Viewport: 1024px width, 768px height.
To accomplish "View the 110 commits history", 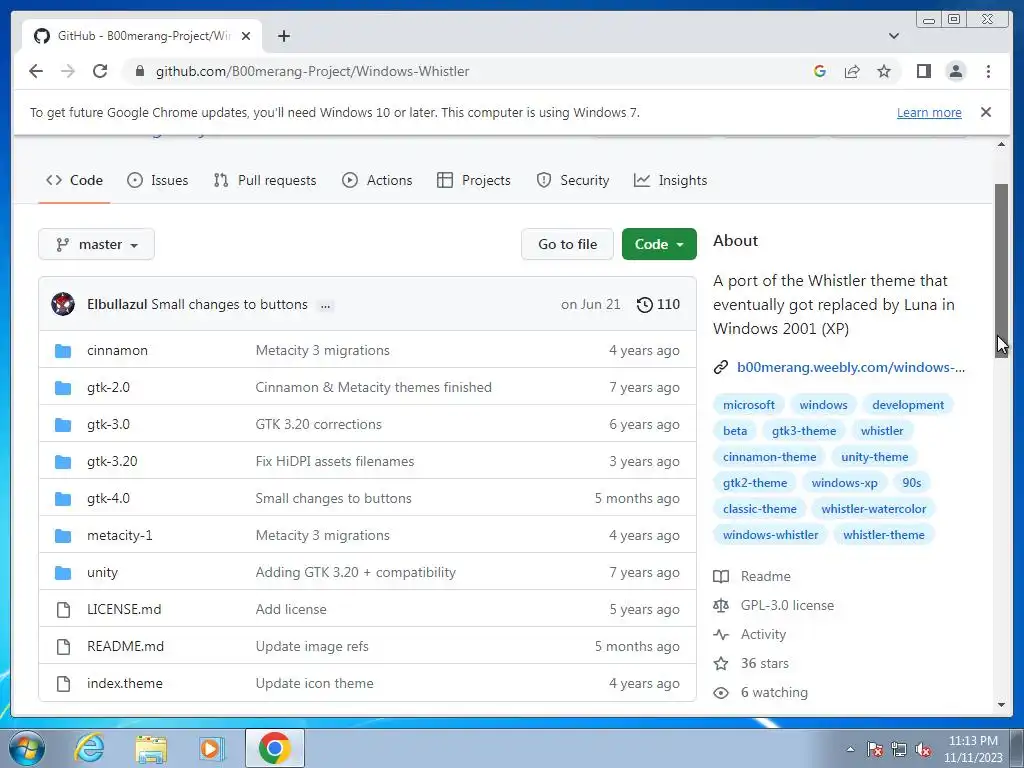I will click(x=658, y=304).
